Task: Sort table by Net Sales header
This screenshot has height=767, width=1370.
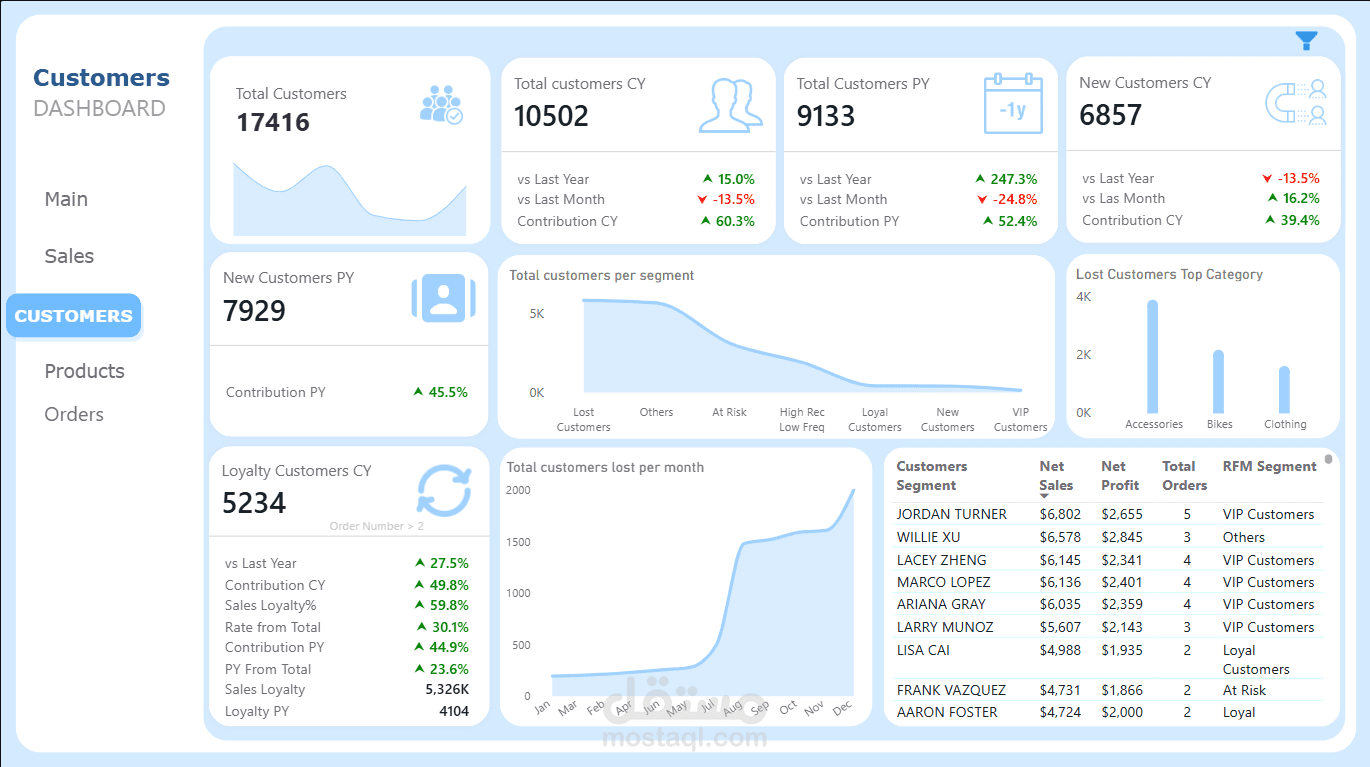Action: (x=1056, y=476)
